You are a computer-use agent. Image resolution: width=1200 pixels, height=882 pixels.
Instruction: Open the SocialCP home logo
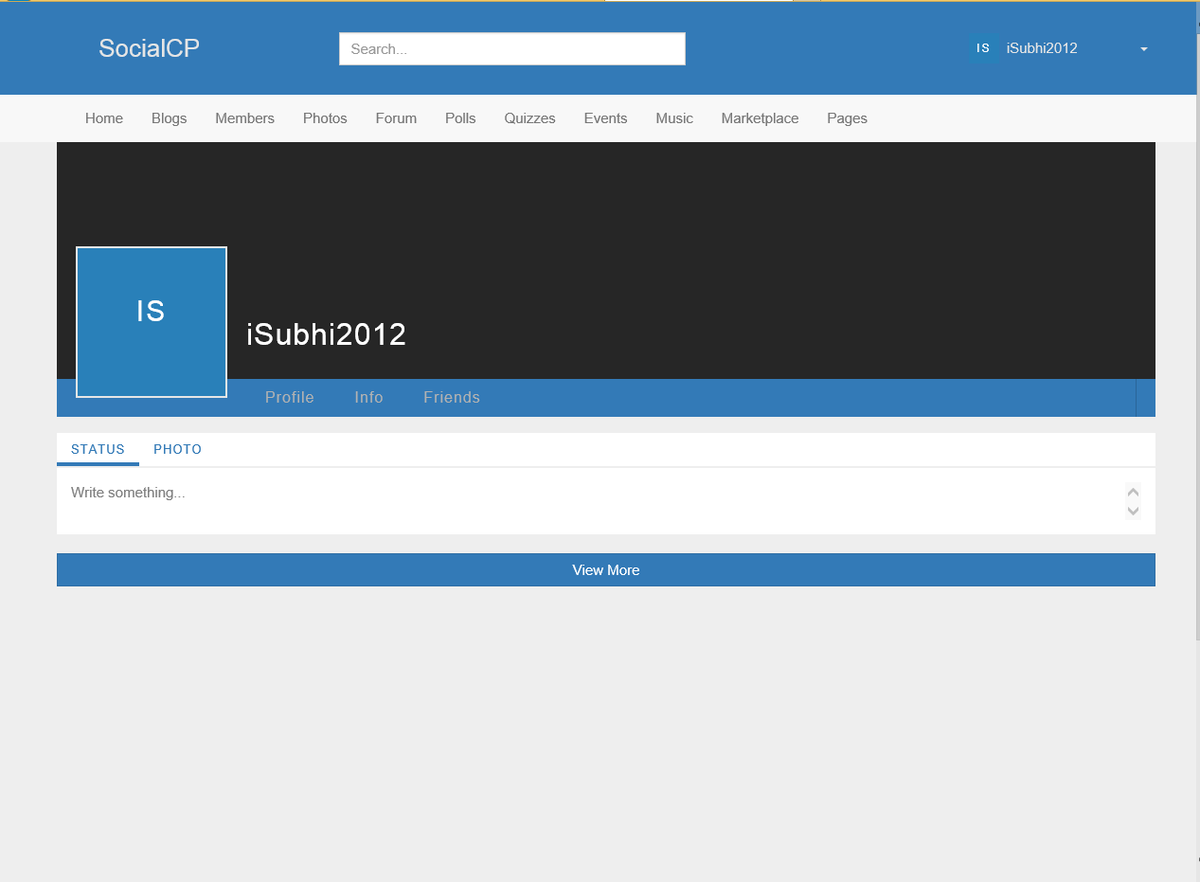click(148, 48)
